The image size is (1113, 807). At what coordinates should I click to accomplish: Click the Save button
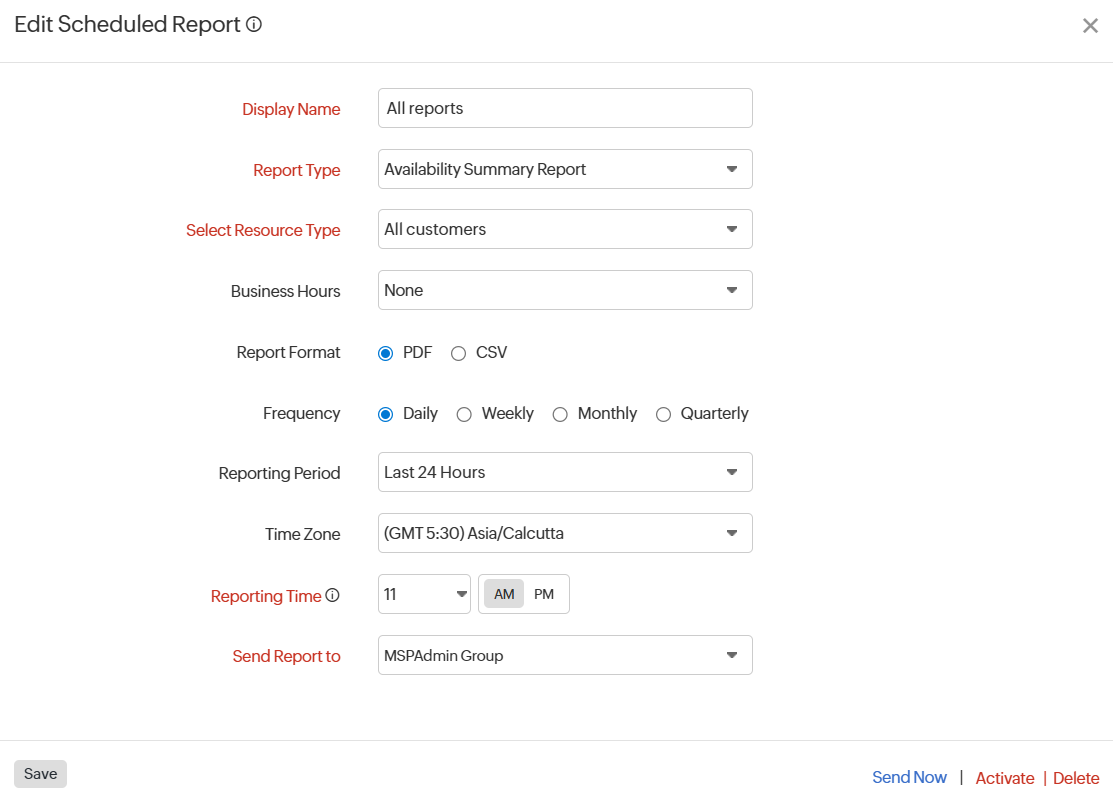[x=39, y=773]
